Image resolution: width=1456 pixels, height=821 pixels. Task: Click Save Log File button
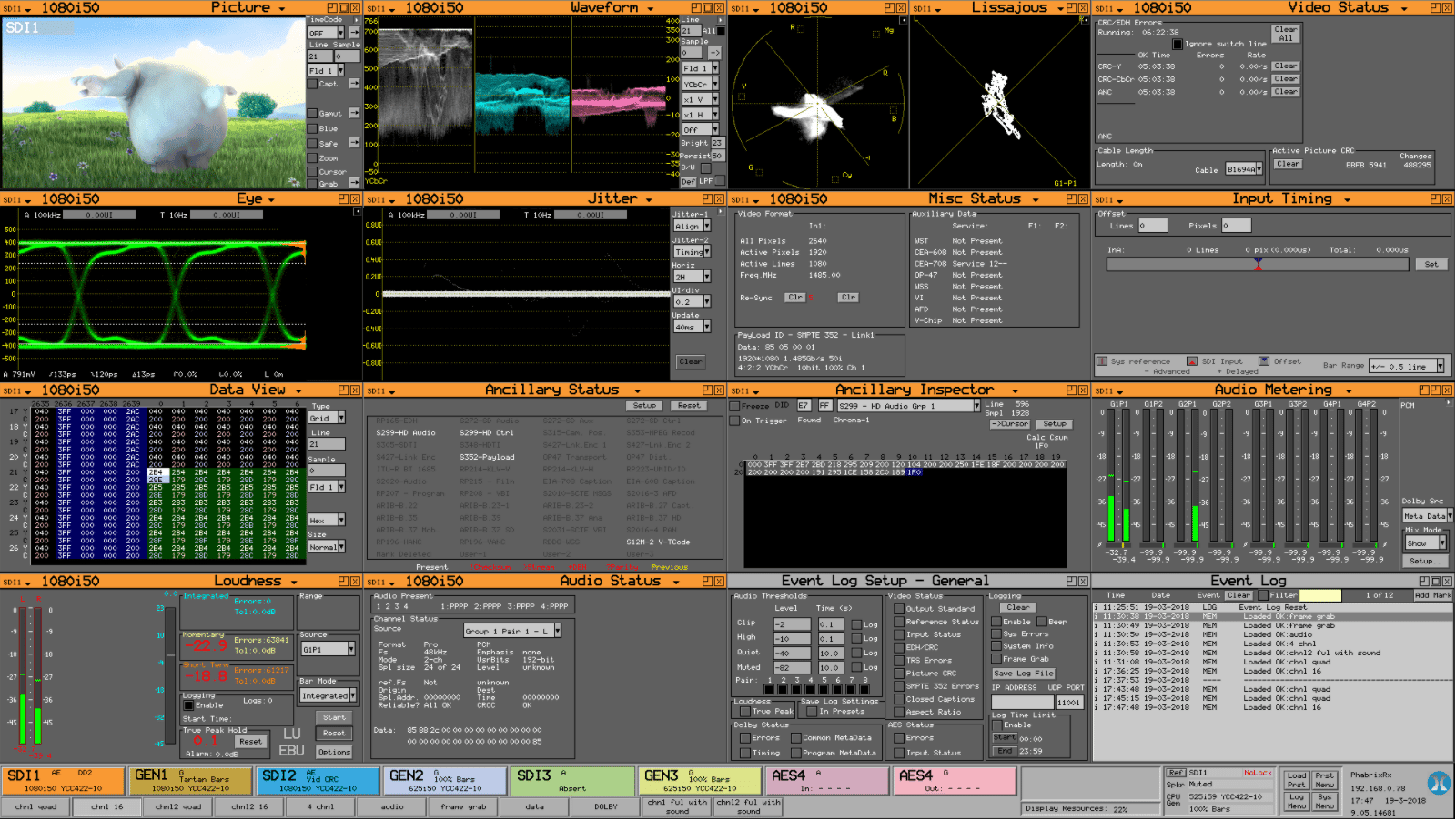point(1023,674)
